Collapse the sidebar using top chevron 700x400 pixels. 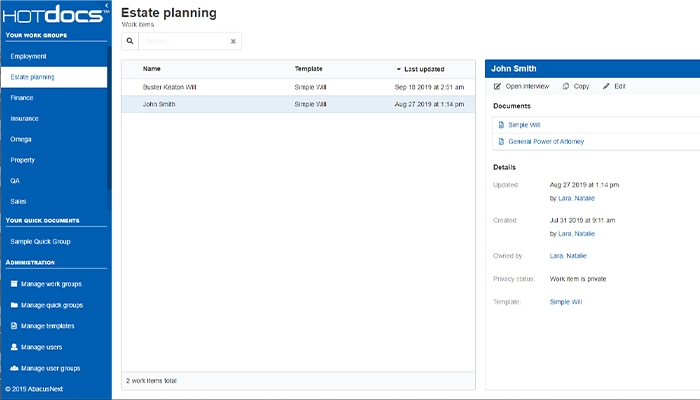point(106,6)
